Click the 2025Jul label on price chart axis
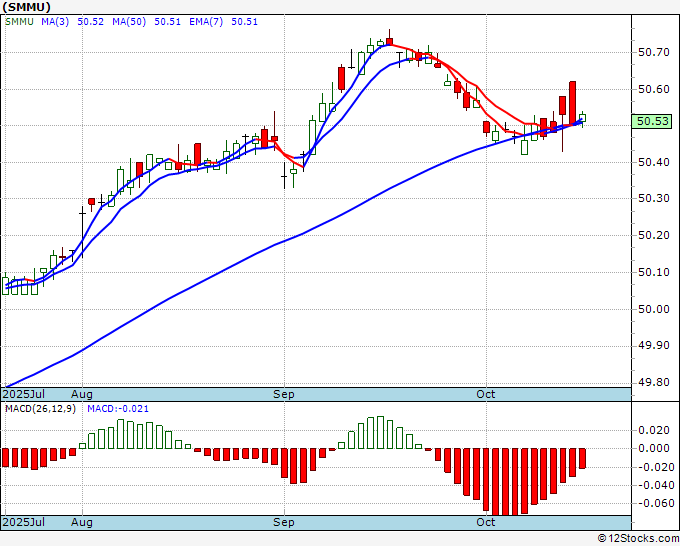Viewport: 680px width, 546px height. (24, 394)
